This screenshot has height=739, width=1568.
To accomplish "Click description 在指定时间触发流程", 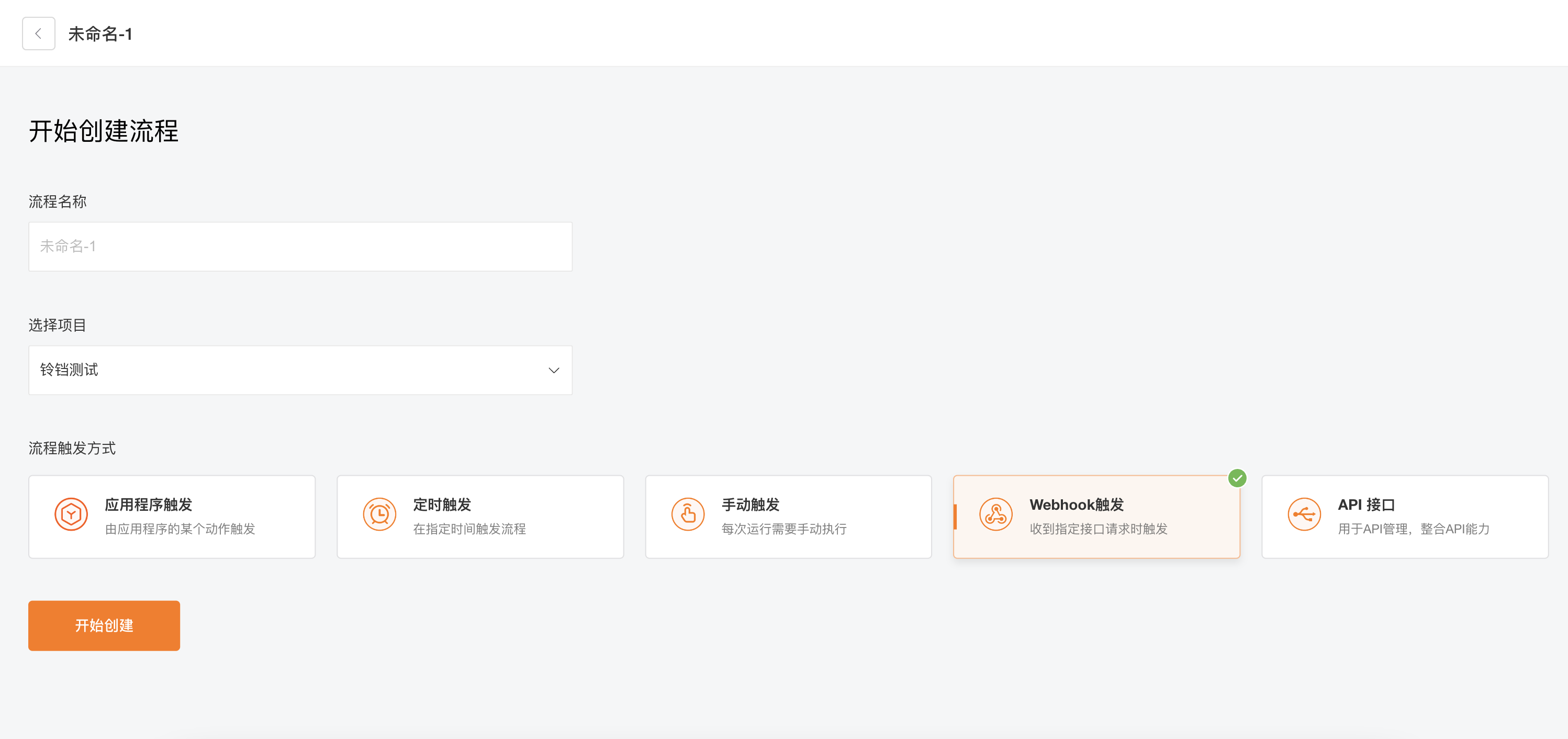I will coord(469,529).
